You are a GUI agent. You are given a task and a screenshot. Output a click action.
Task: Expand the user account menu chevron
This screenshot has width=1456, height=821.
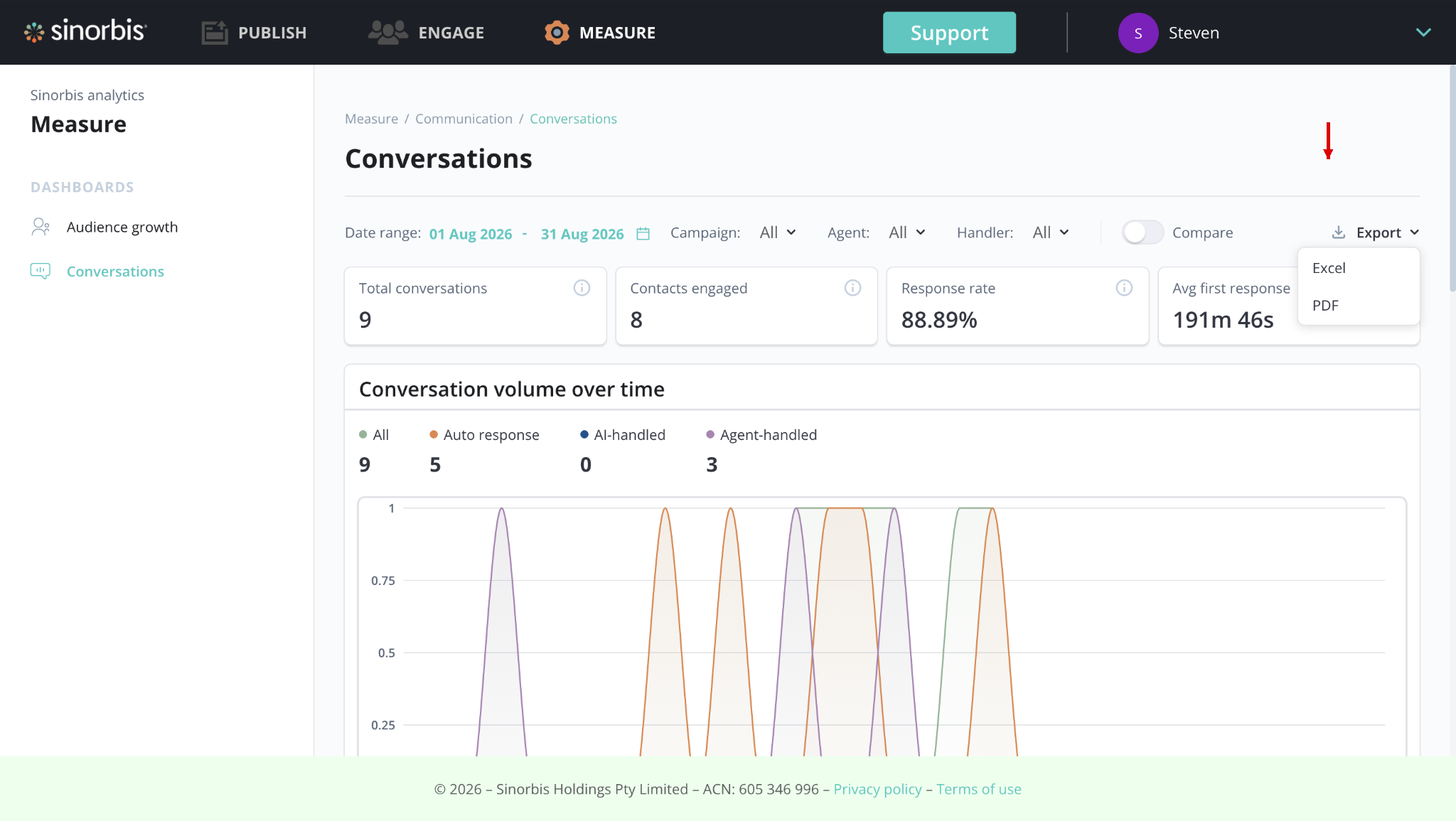(1423, 33)
